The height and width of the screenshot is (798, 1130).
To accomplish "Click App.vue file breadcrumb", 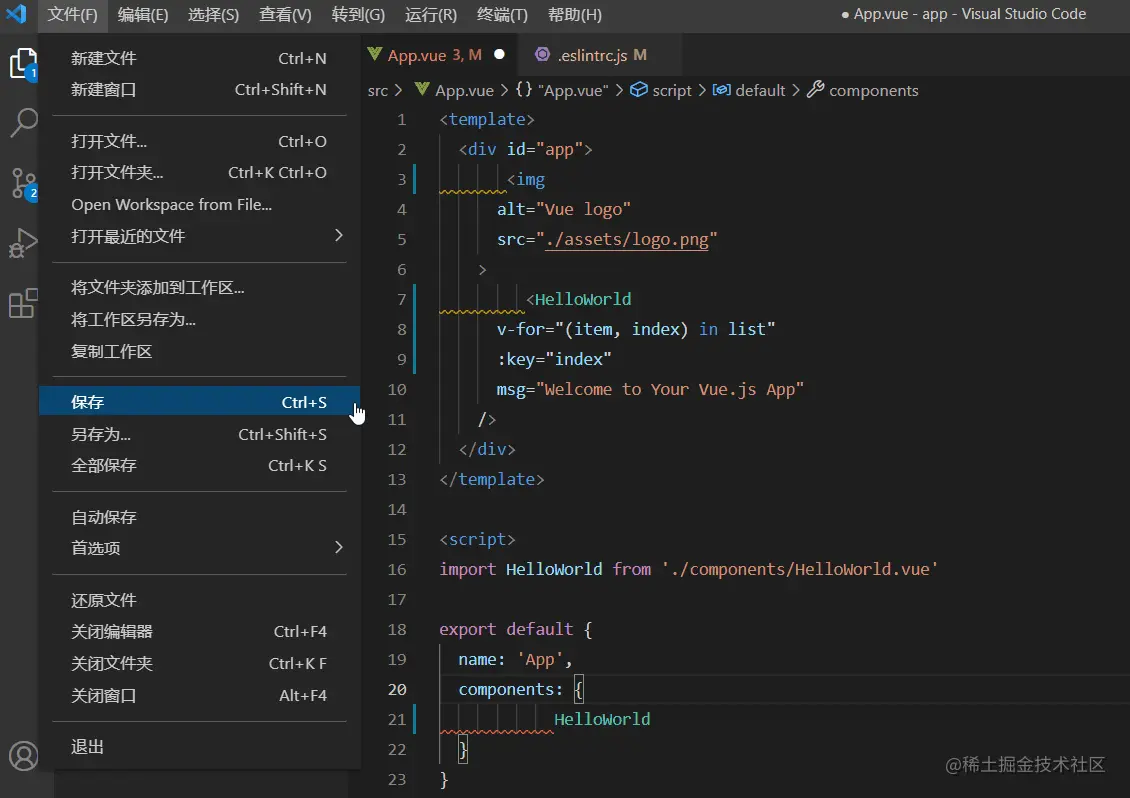I will click(x=464, y=91).
